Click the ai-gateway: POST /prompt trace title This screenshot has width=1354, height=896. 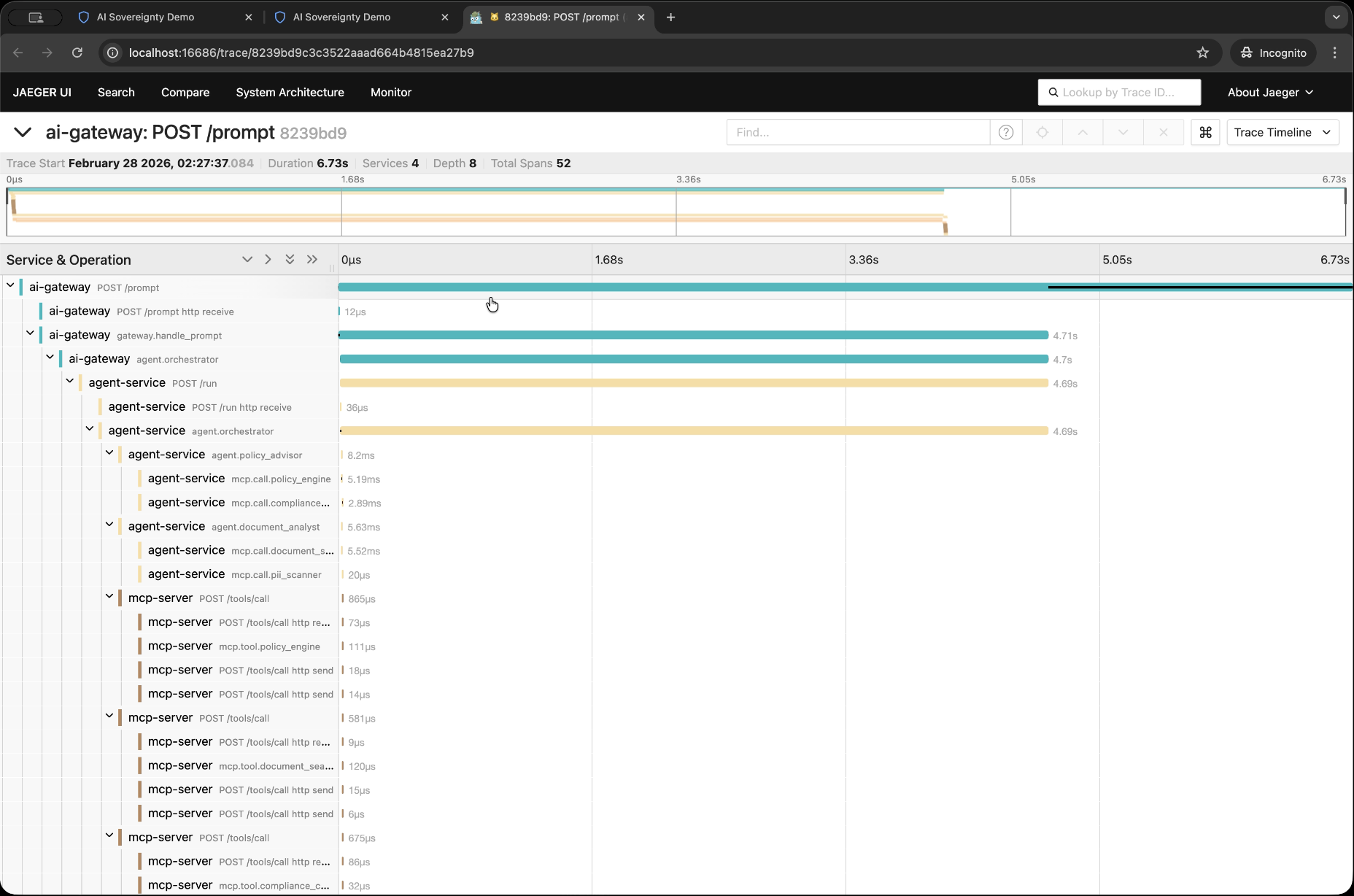tap(160, 132)
